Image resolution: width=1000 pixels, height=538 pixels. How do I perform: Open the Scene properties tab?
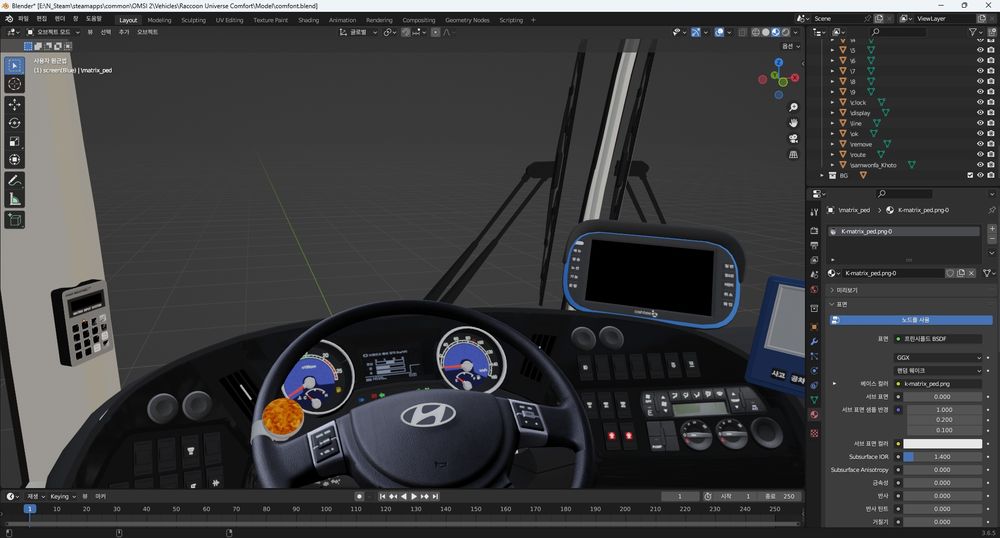[814, 275]
